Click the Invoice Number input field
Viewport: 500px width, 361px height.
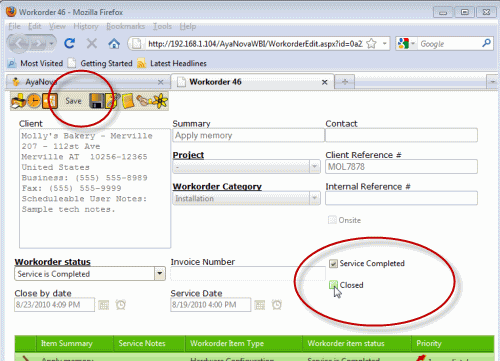click(x=248, y=274)
